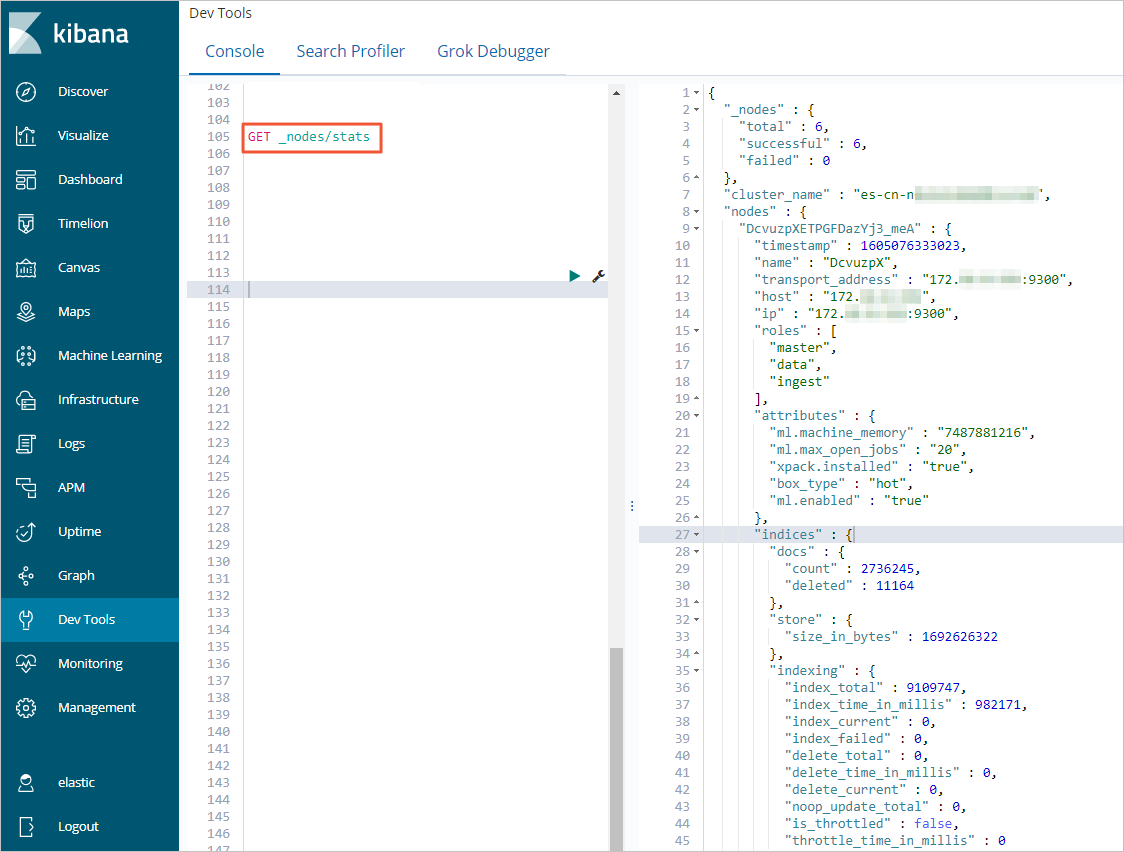The height and width of the screenshot is (852, 1124).
Task: Open Graph icon in sidebar
Action: coord(26,575)
